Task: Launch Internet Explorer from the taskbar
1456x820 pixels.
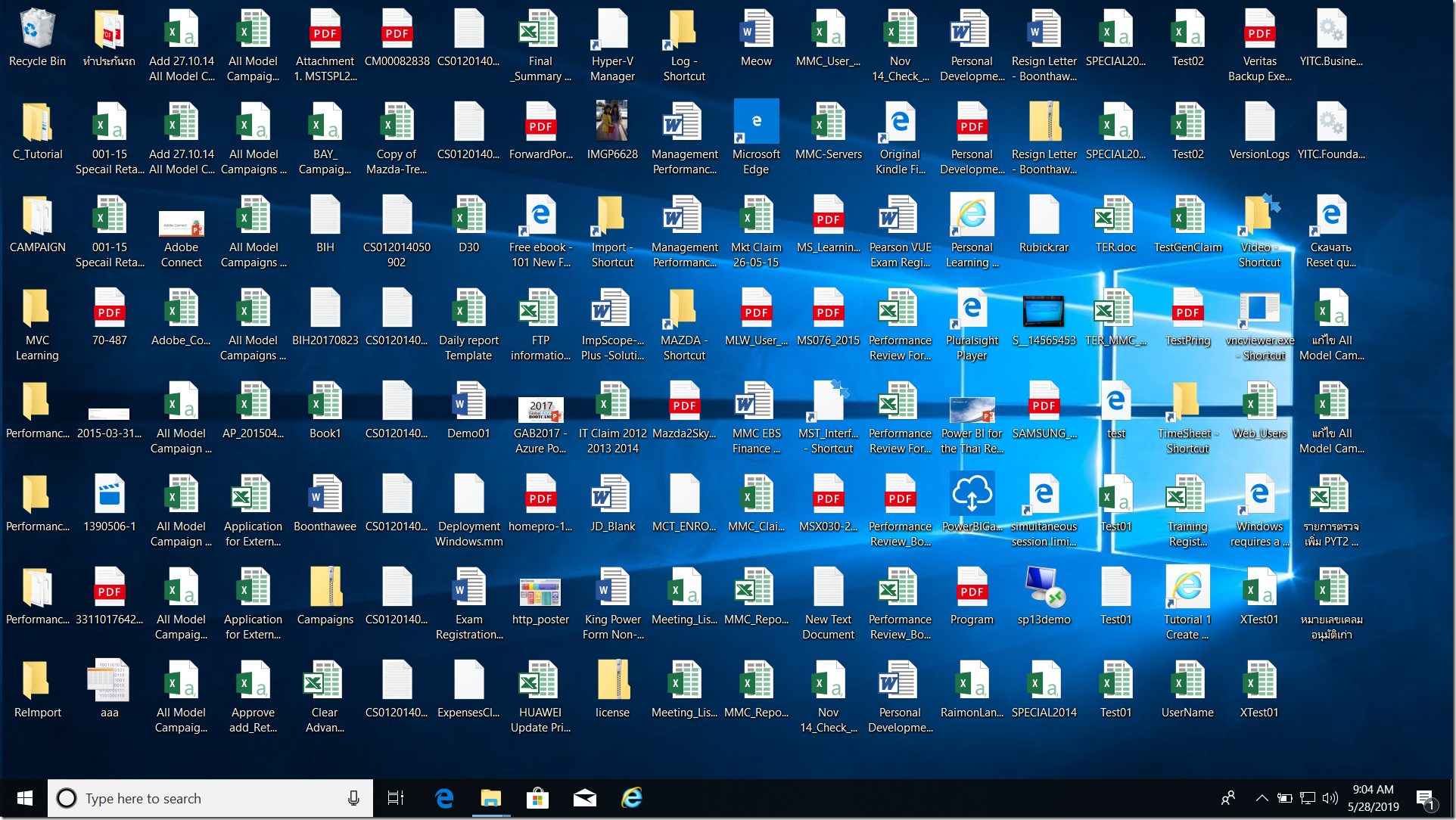Action: (632, 798)
